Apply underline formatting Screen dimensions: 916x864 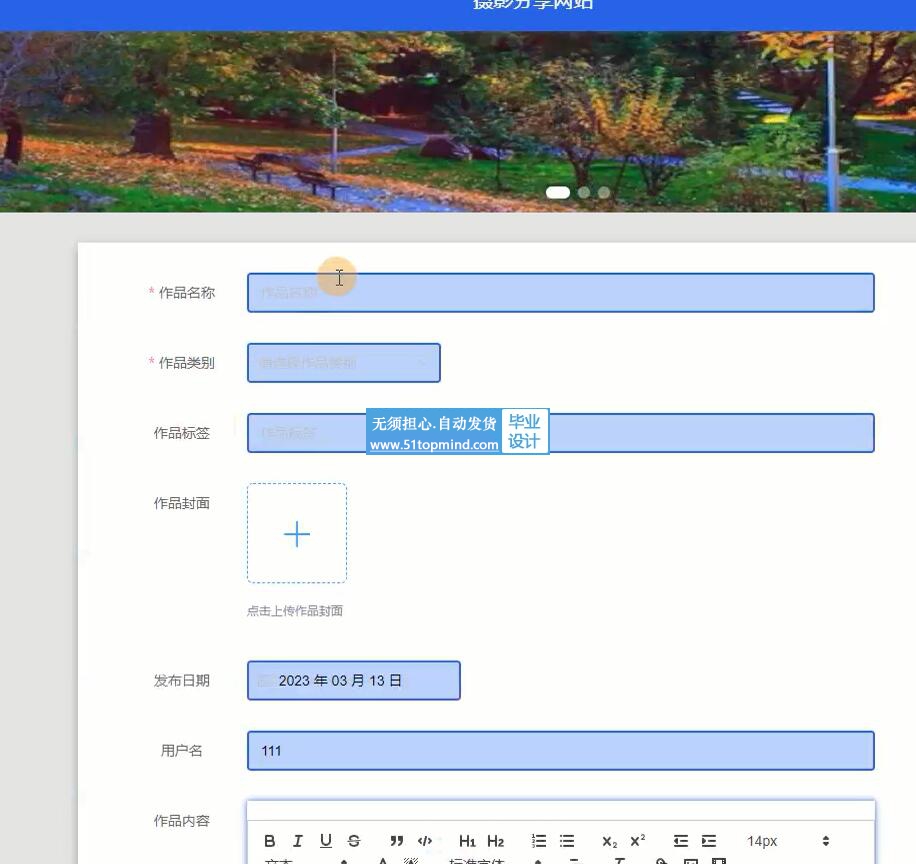pyautogui.click(x=326, y=841)
